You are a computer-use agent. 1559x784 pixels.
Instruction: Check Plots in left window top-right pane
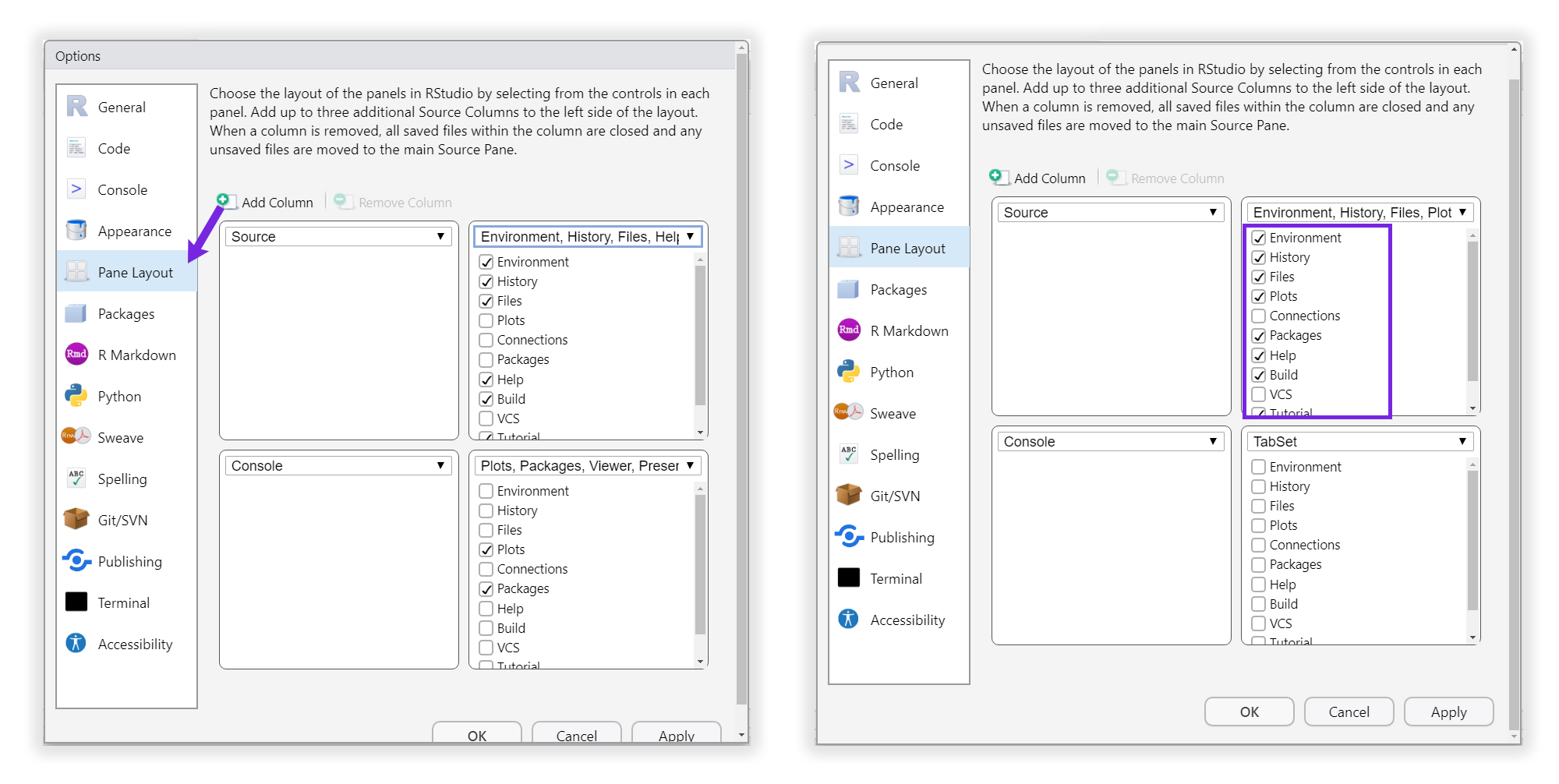tap(486, 320)
